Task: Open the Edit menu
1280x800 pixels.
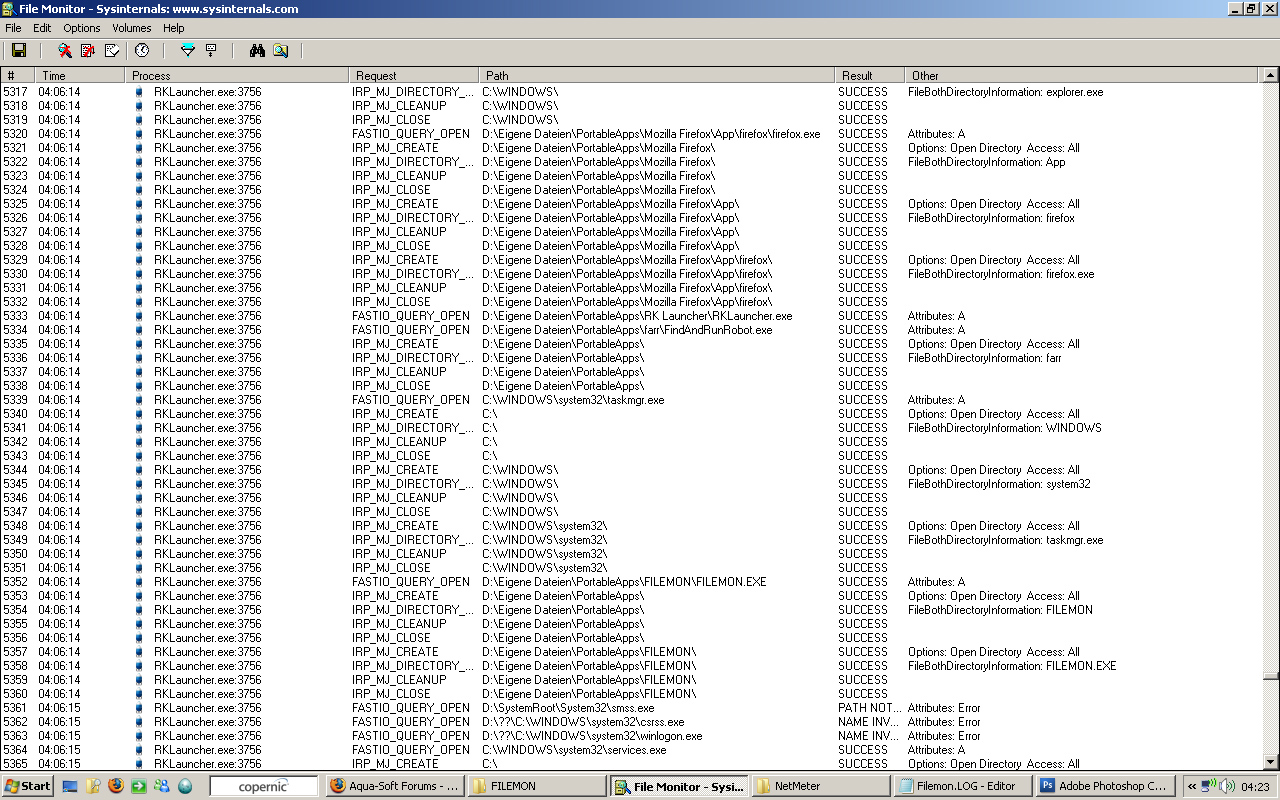Action: point(42,28)
